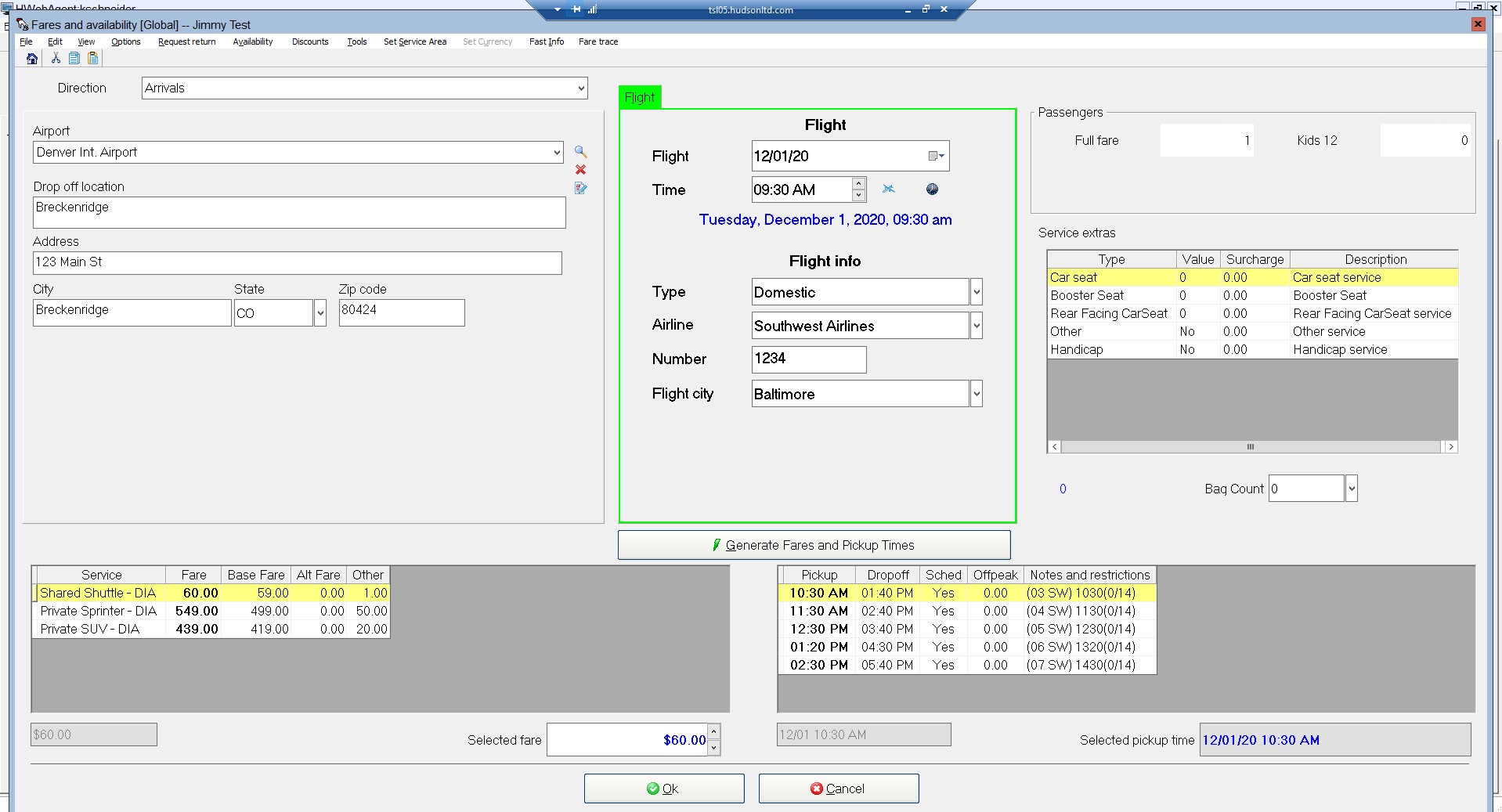The width and height of the screenshot is (1502, 812).
Task: Open the Fare trace menu
Action: 598,42
